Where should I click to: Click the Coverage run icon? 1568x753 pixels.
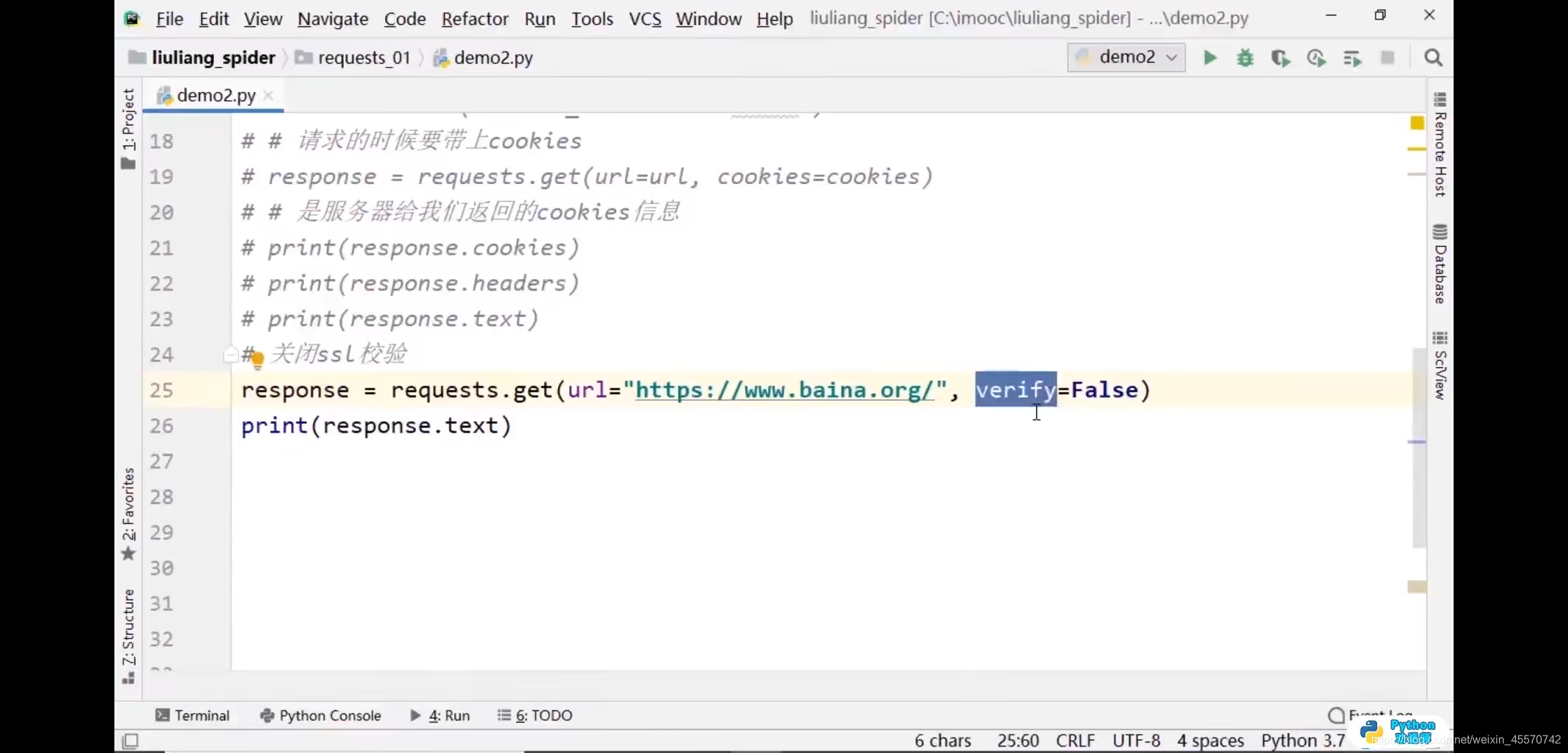(1281, 57)
